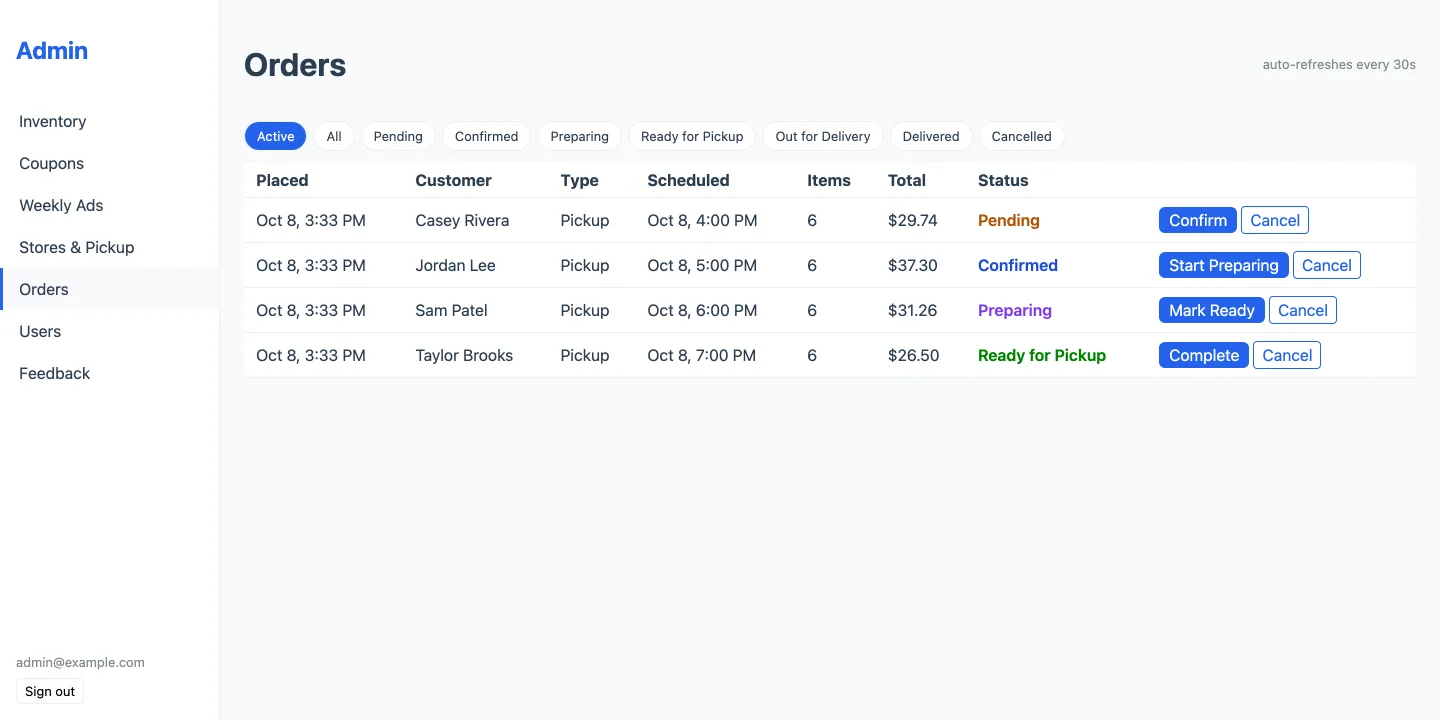Click the Placed column header
This screenshot has height=720, width=1440.
[282, 180]
